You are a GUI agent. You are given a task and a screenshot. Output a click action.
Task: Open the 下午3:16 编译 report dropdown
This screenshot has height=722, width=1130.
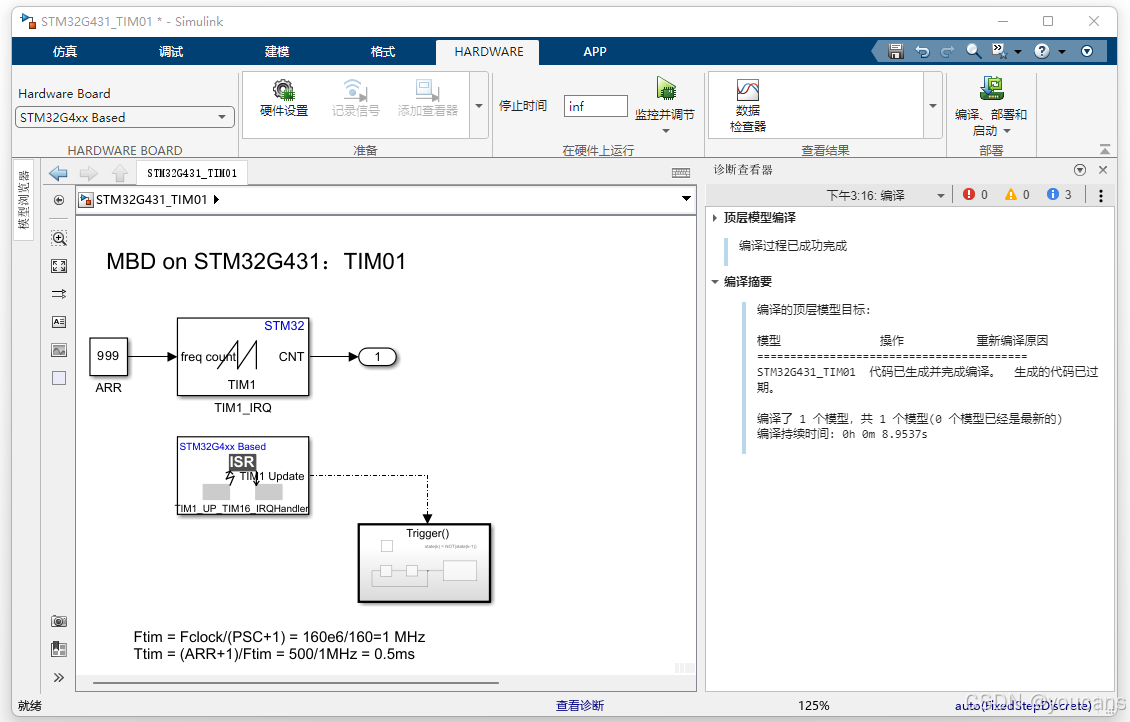click(x=940, y=196)
